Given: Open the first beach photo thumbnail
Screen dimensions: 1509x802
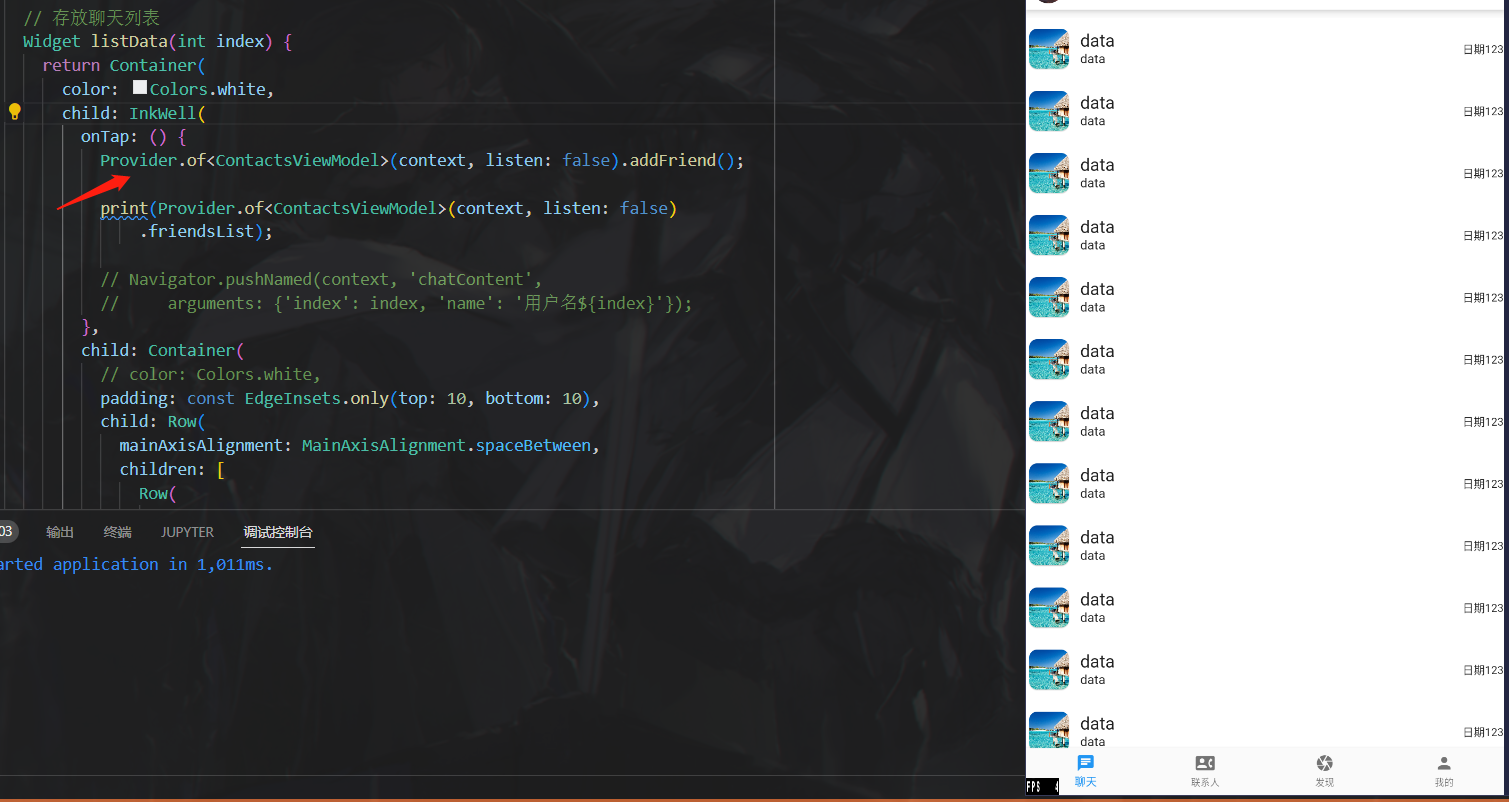Looking at the screenshot, I should [x=1048, y=48].
